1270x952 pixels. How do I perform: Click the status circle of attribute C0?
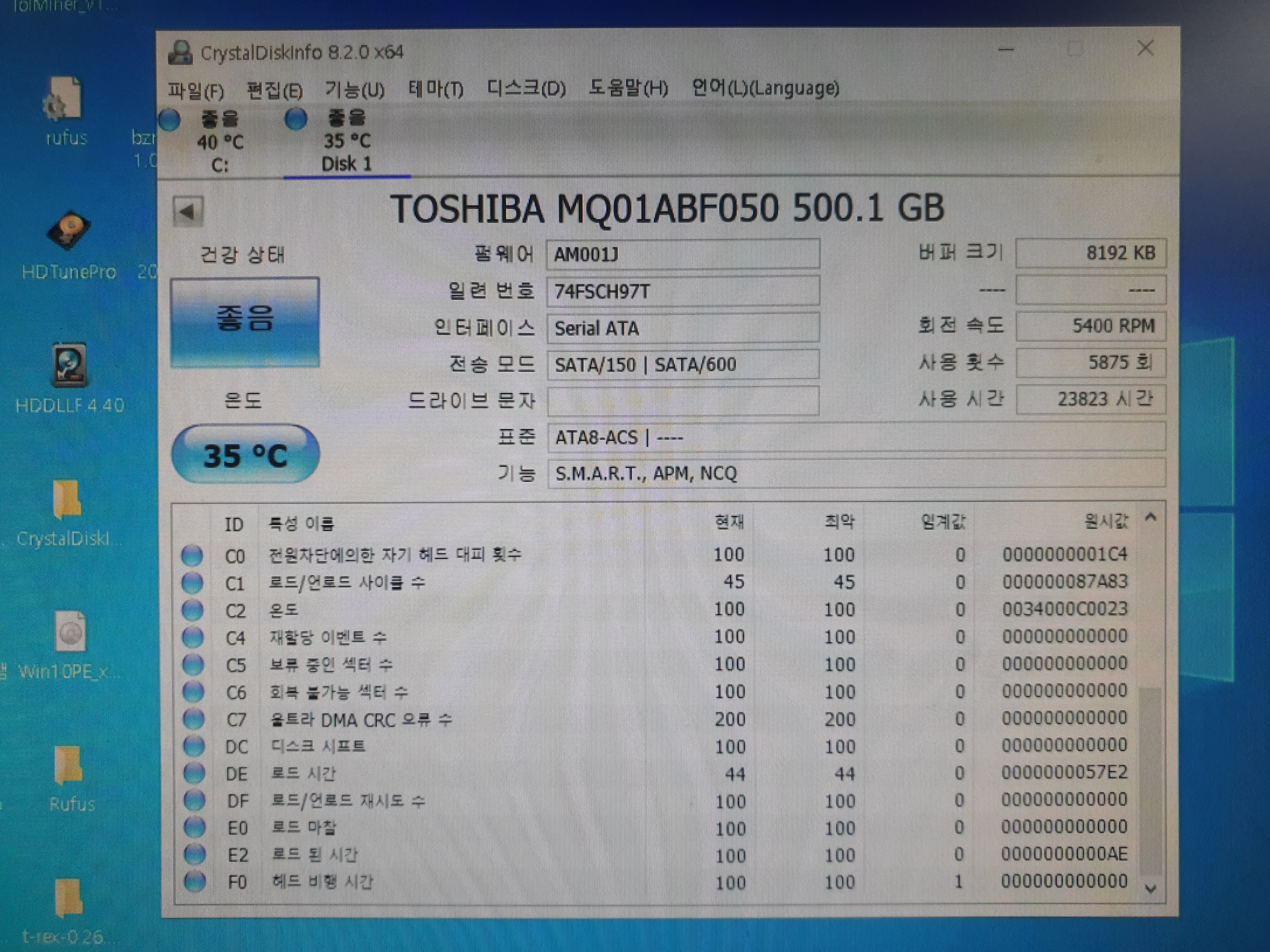(x=192, y=555)
